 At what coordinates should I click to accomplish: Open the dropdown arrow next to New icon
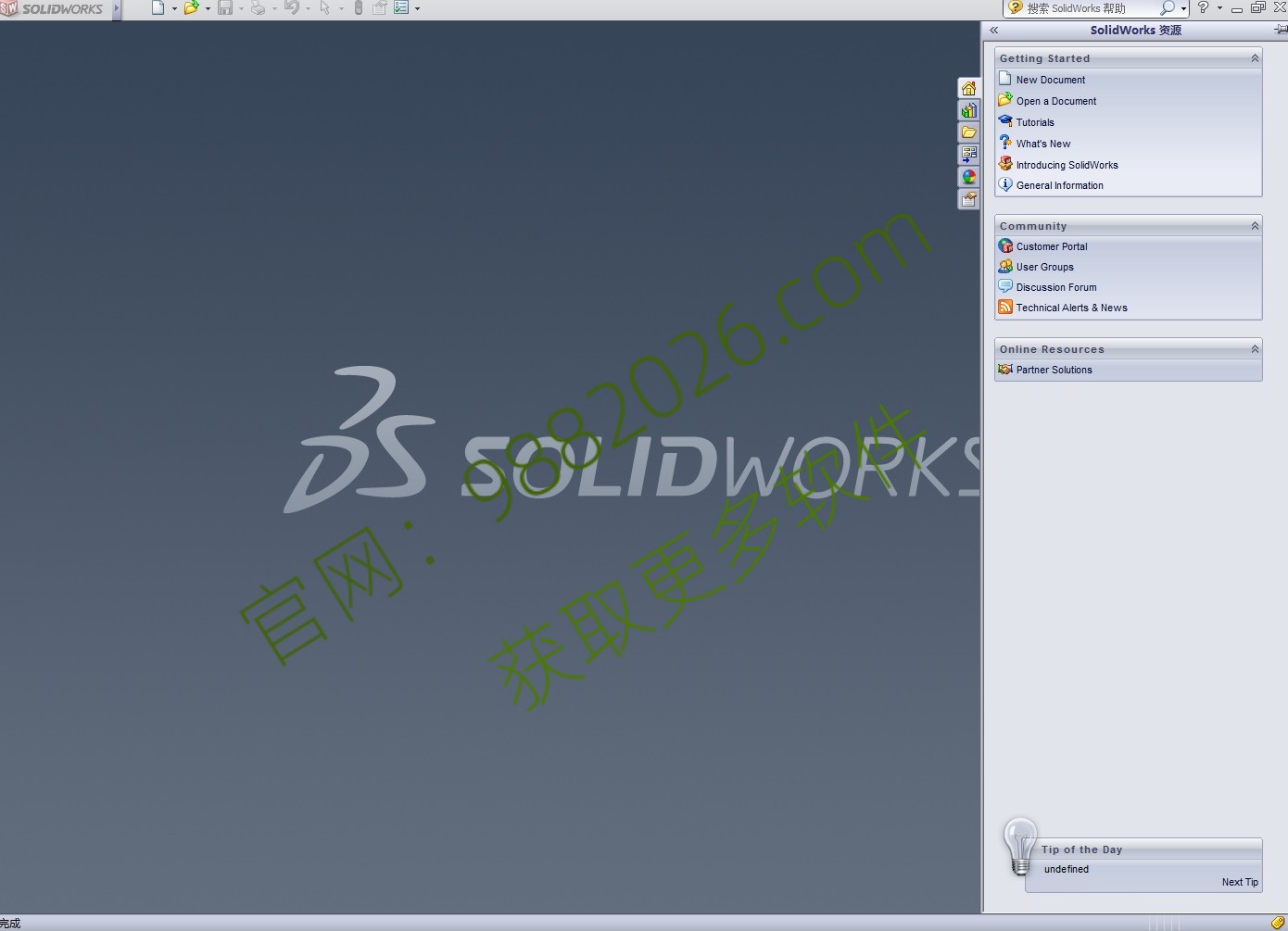point(173,9)
